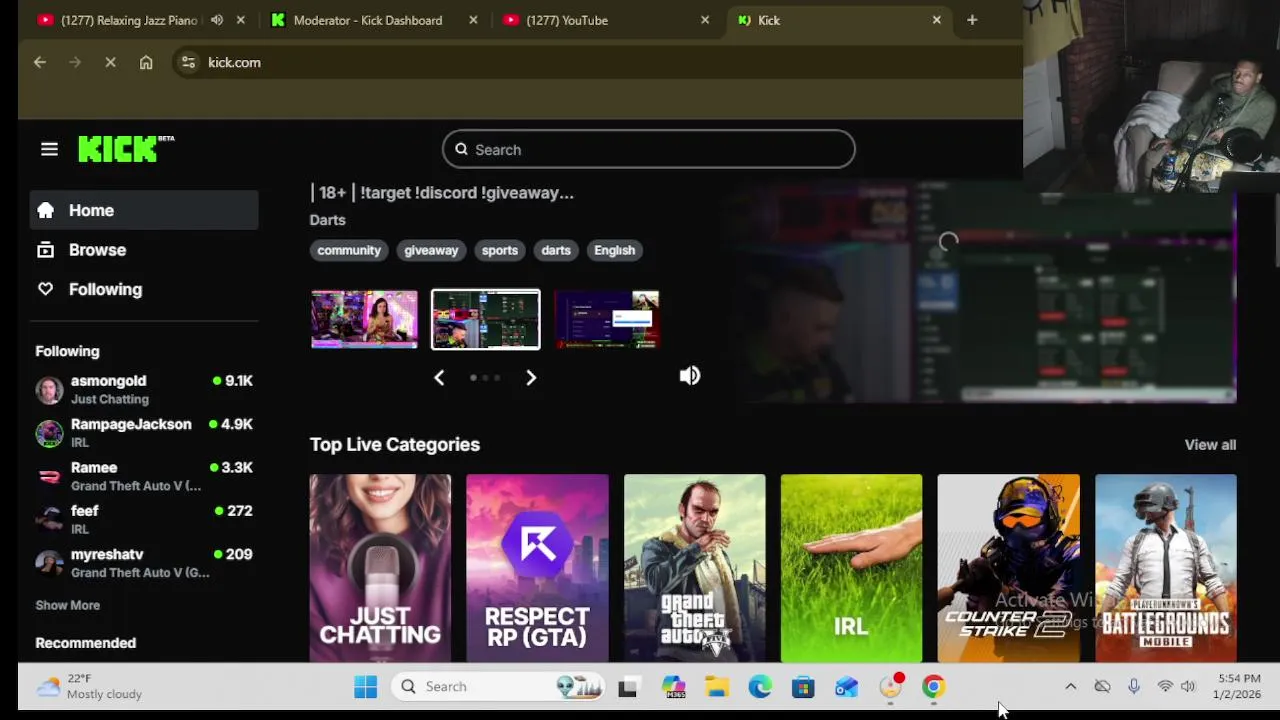This screenshot has width=1280, height=720.
Task: Open the Grand Theft Auto V category card
Action: pos(694,568)
